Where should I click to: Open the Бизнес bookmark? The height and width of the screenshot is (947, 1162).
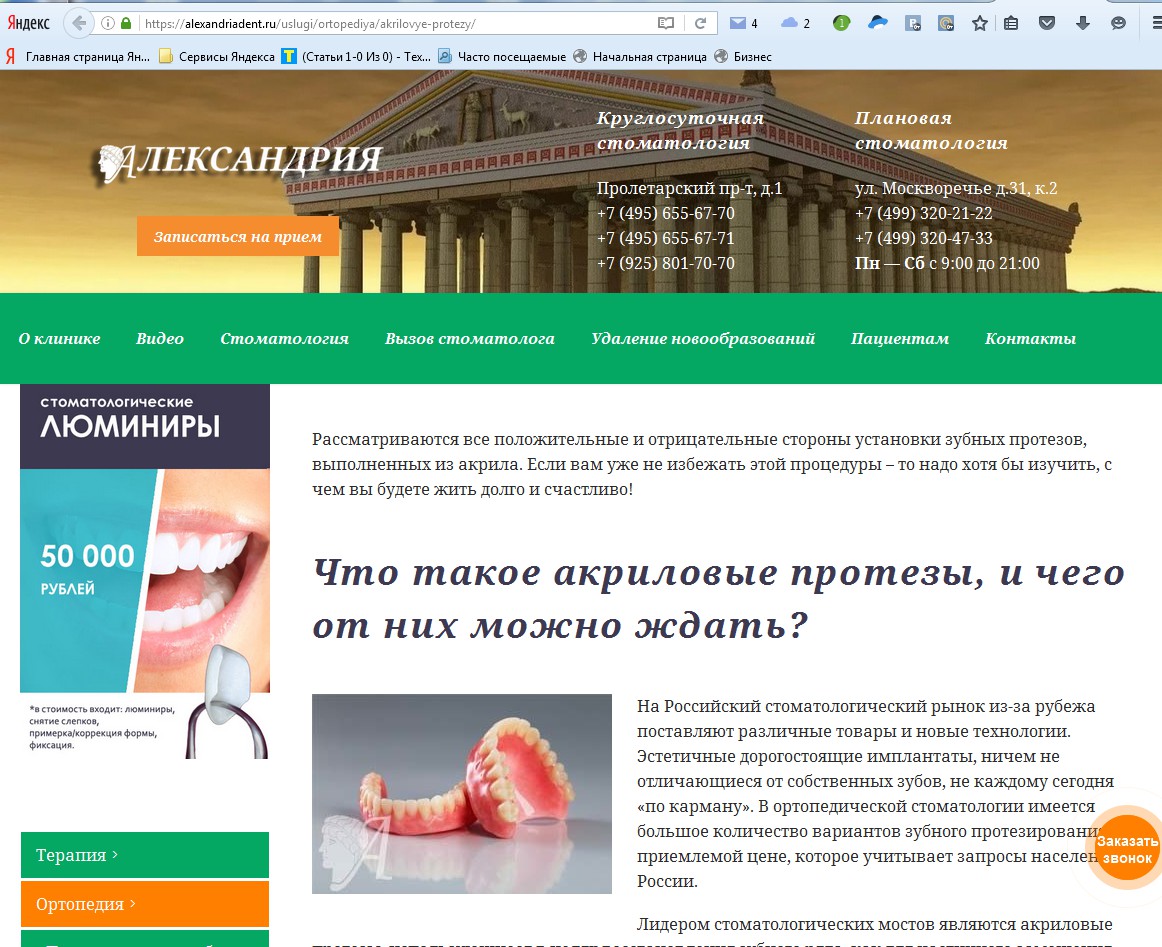(743, 56)
